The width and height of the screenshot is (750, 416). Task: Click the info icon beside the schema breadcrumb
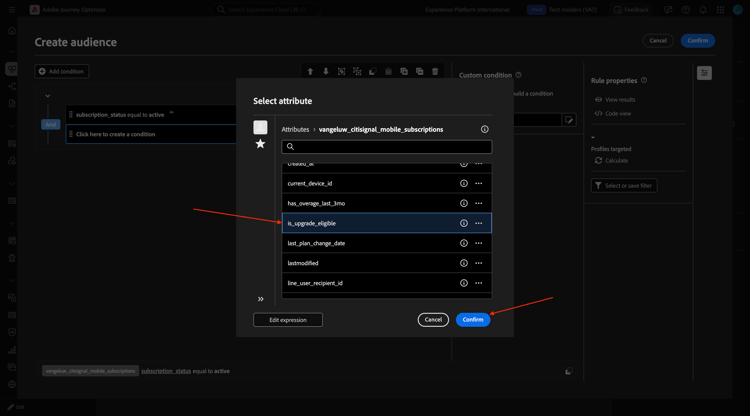point(484,129)
